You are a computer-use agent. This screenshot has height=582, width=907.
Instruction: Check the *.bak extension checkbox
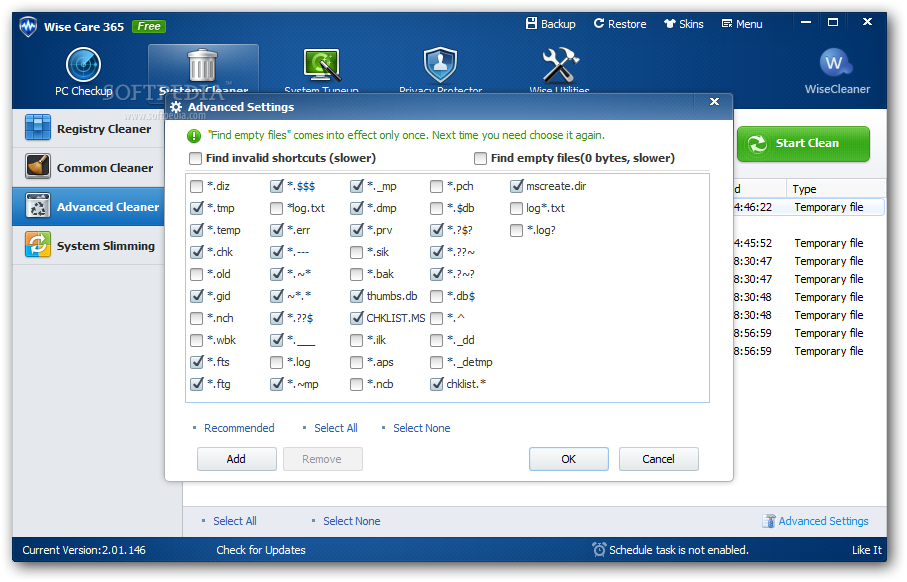356,274
